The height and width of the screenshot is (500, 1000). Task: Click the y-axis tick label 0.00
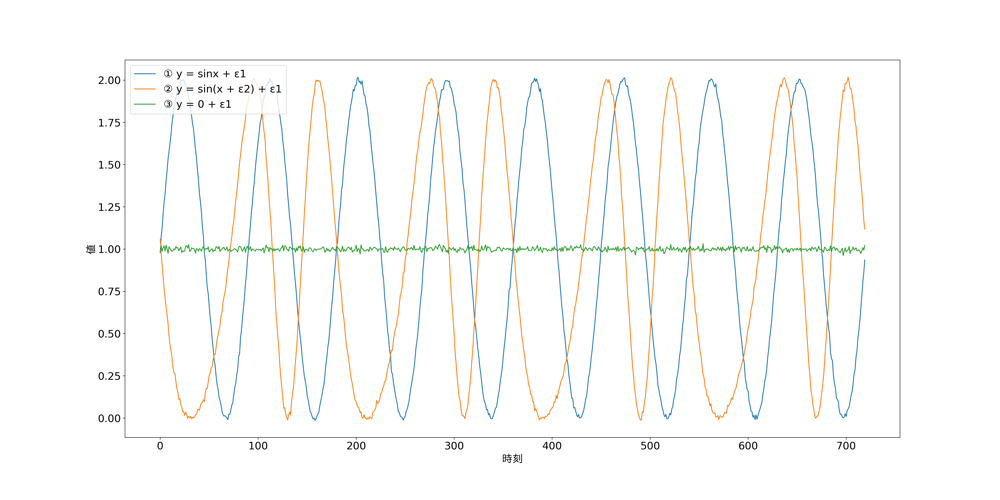coord(110,418)
